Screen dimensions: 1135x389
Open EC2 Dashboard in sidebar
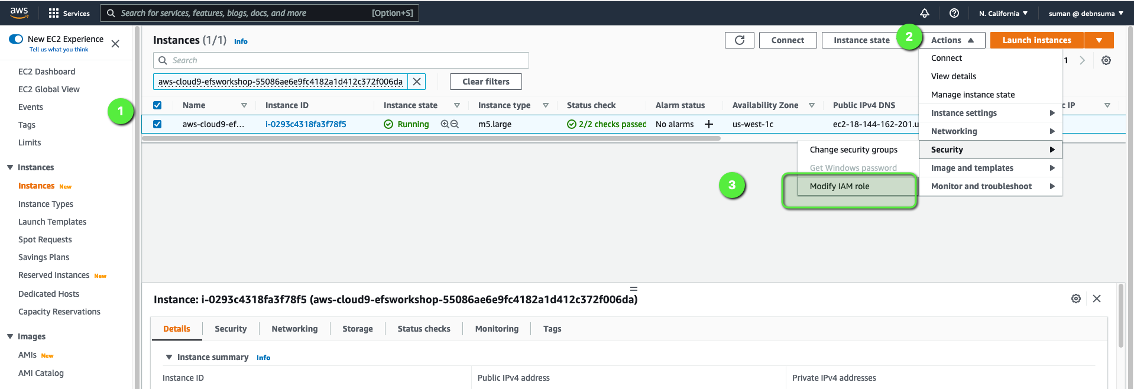coord(47,72)
